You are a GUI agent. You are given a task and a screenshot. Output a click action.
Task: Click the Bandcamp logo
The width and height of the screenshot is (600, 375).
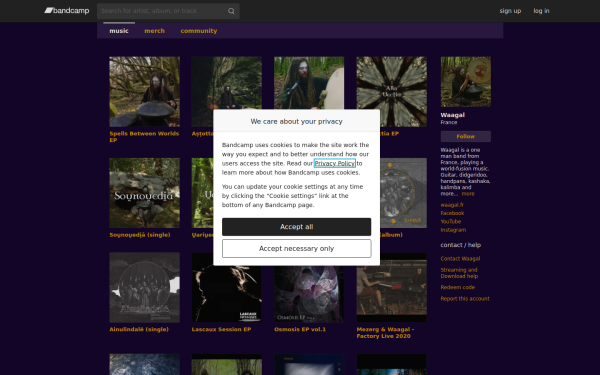(x=67, y=11)
